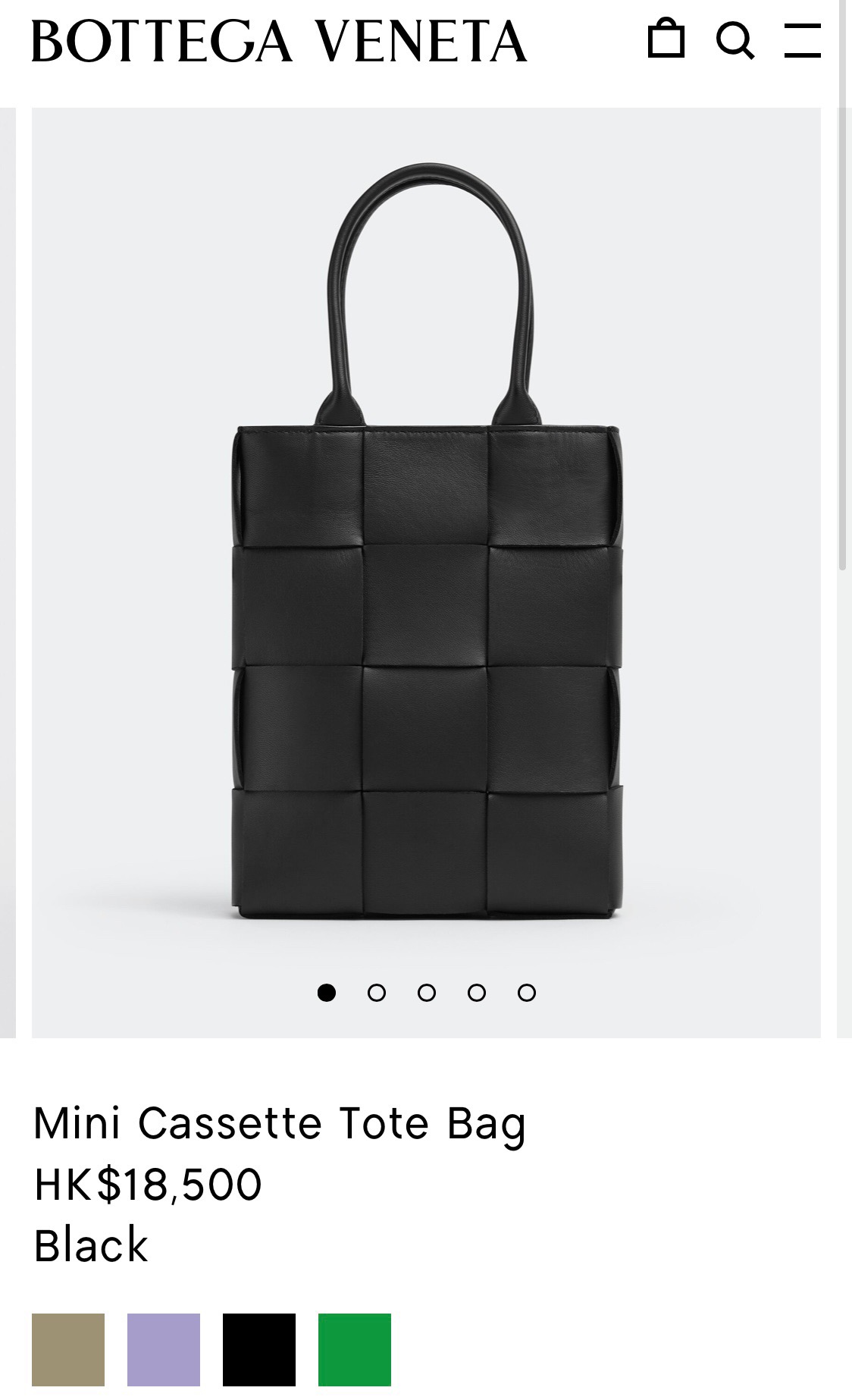The height and width of the screenshot is (1400, 852).
Task: Show the previous image at left edge
Action: 8,573
